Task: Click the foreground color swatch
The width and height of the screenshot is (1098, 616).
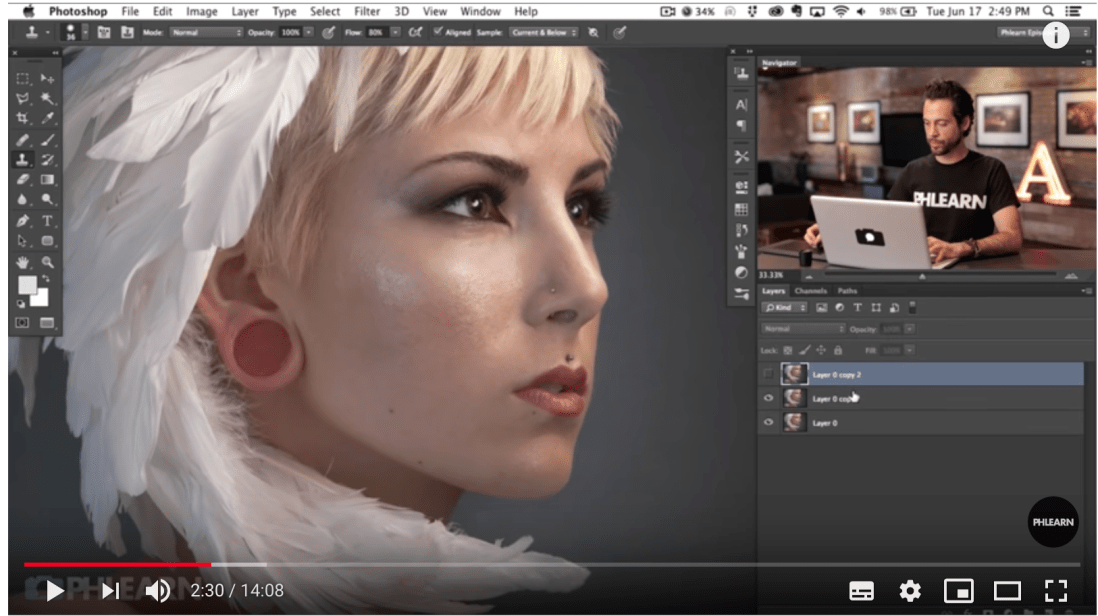Action: pos(27,283)
